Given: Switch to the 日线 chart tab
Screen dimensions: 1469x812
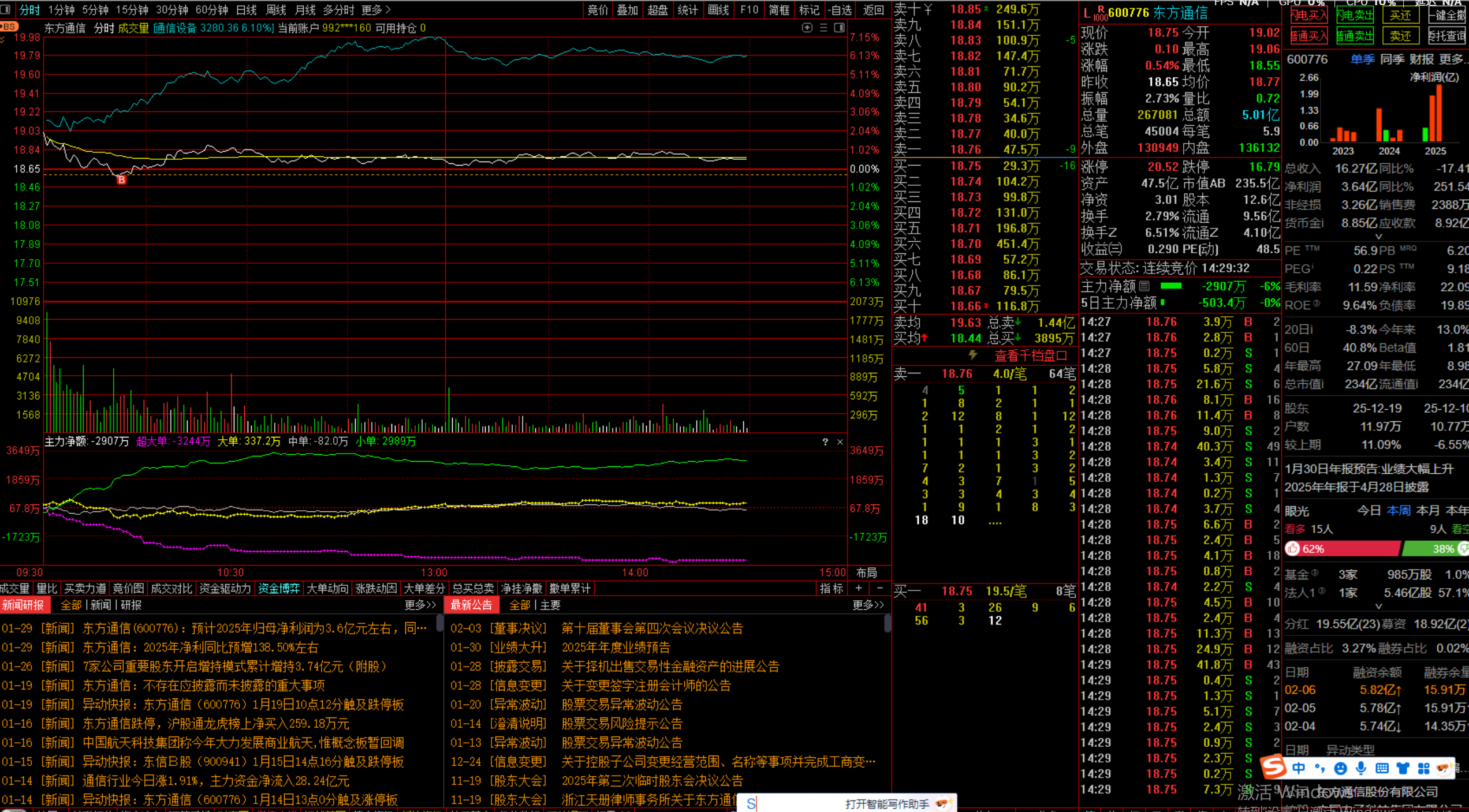Looking at the screenshot, I should [x=247, y=10].
